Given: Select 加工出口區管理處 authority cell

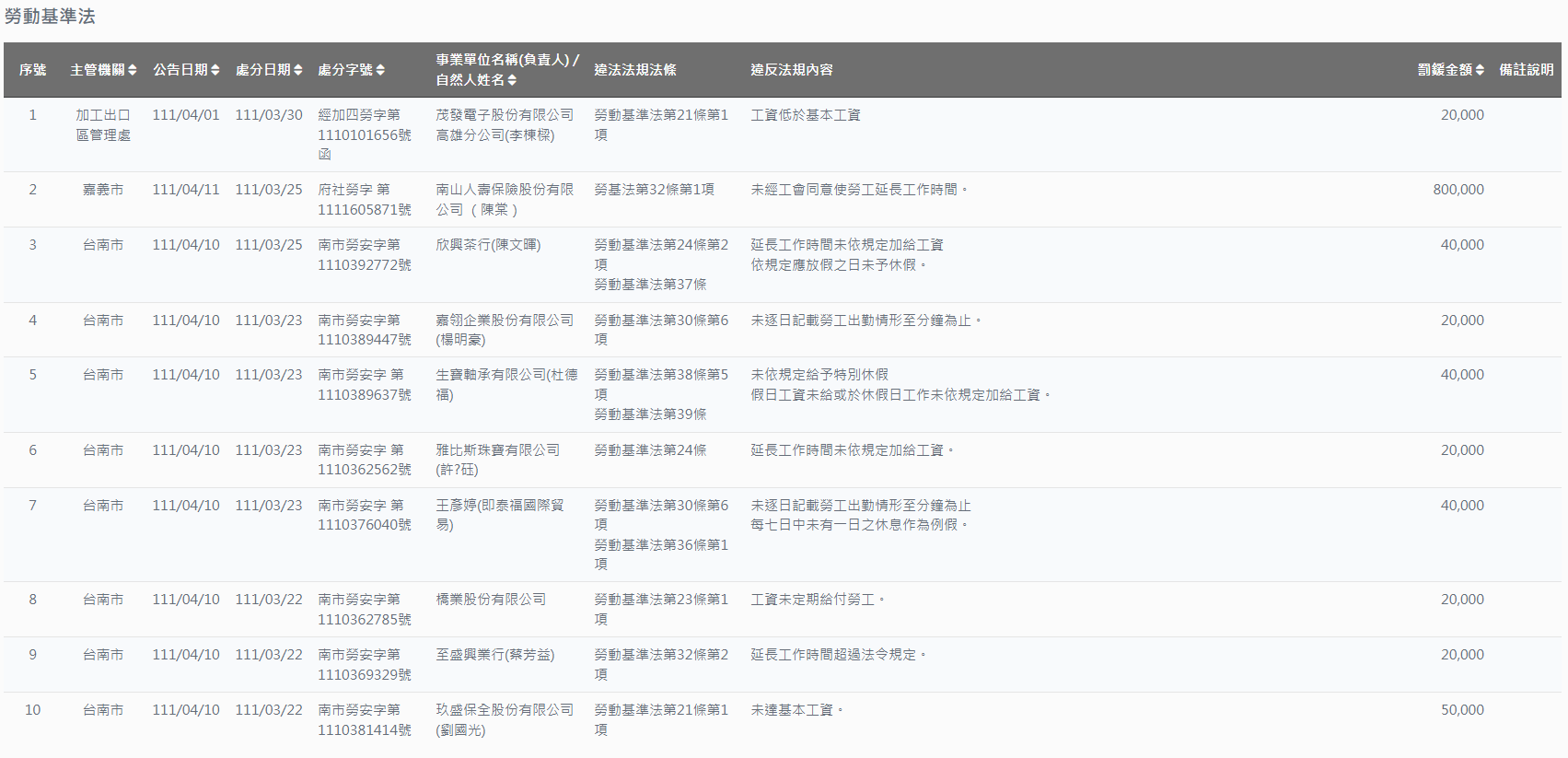Looking at the screenshot, I should click(x=103, y=125).
